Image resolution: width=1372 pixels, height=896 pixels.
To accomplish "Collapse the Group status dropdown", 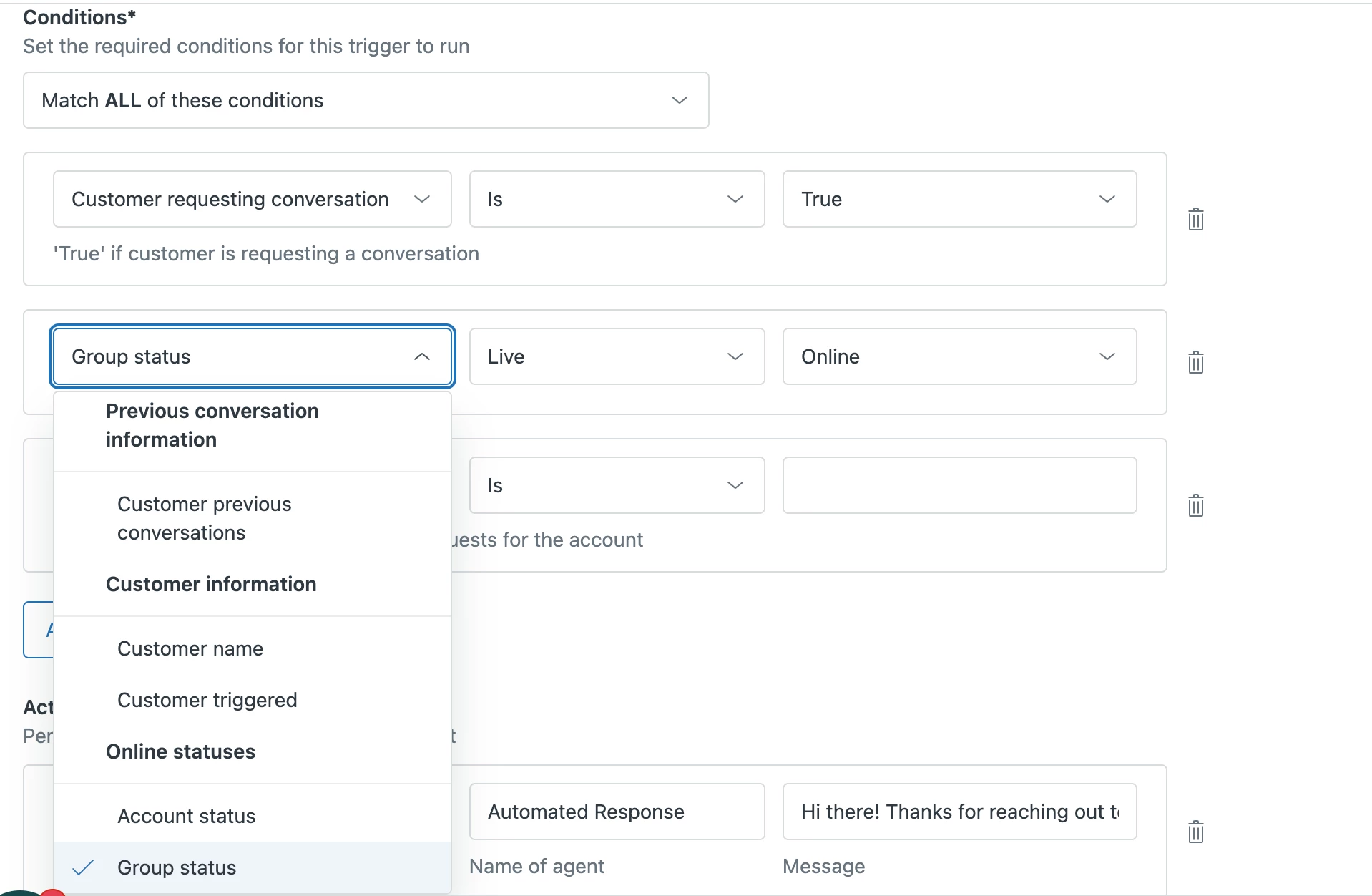I will pos(252,356).
